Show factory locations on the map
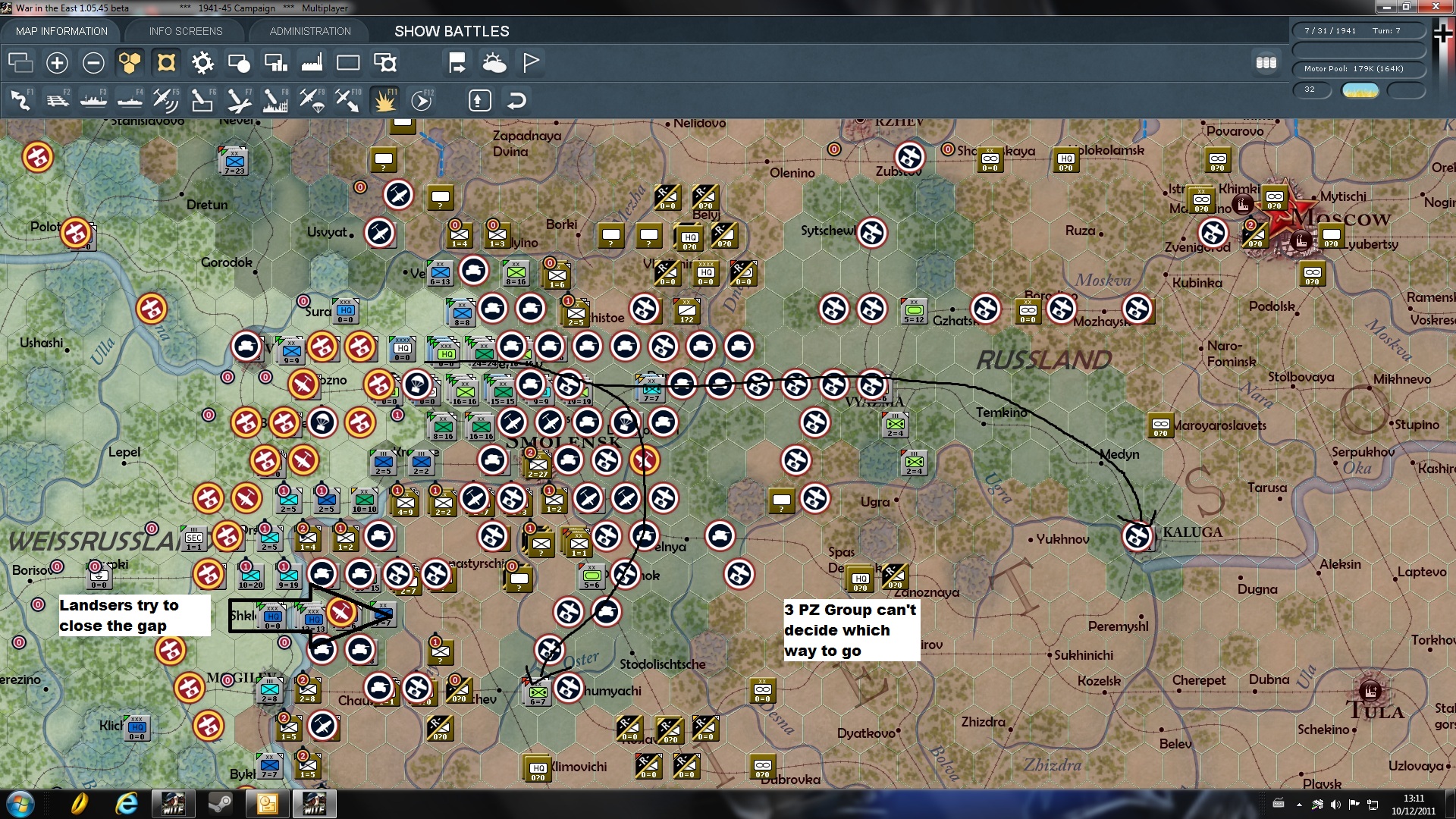 (312, 62)
